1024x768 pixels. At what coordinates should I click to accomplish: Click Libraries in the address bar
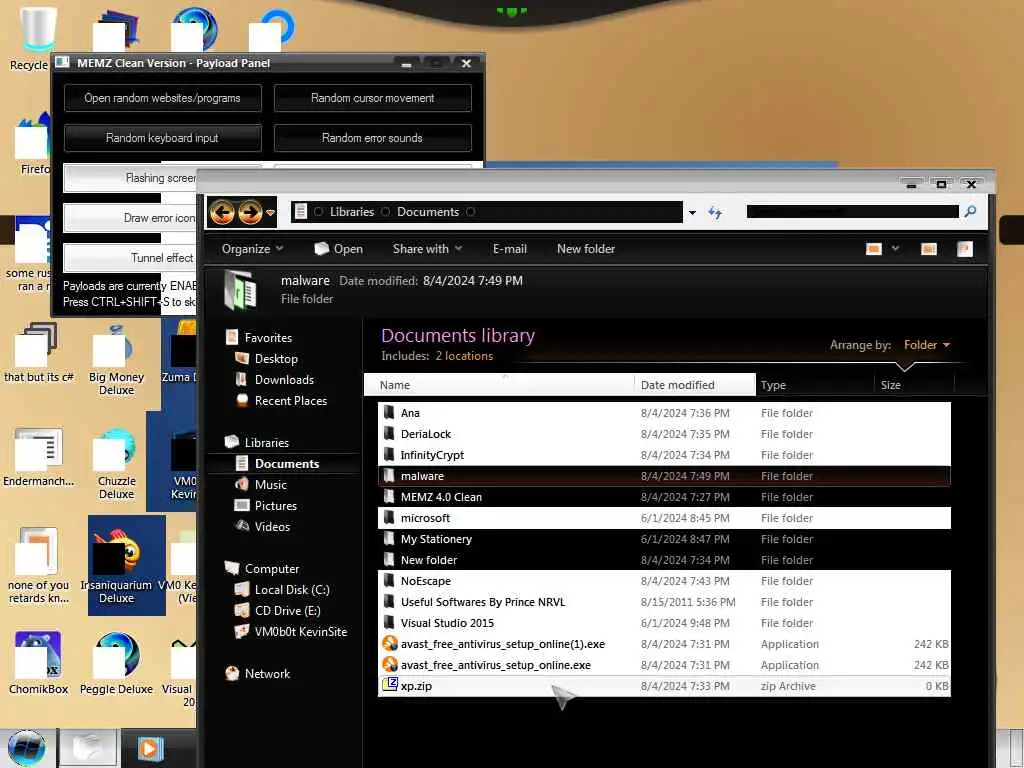[x=351, y=212]
